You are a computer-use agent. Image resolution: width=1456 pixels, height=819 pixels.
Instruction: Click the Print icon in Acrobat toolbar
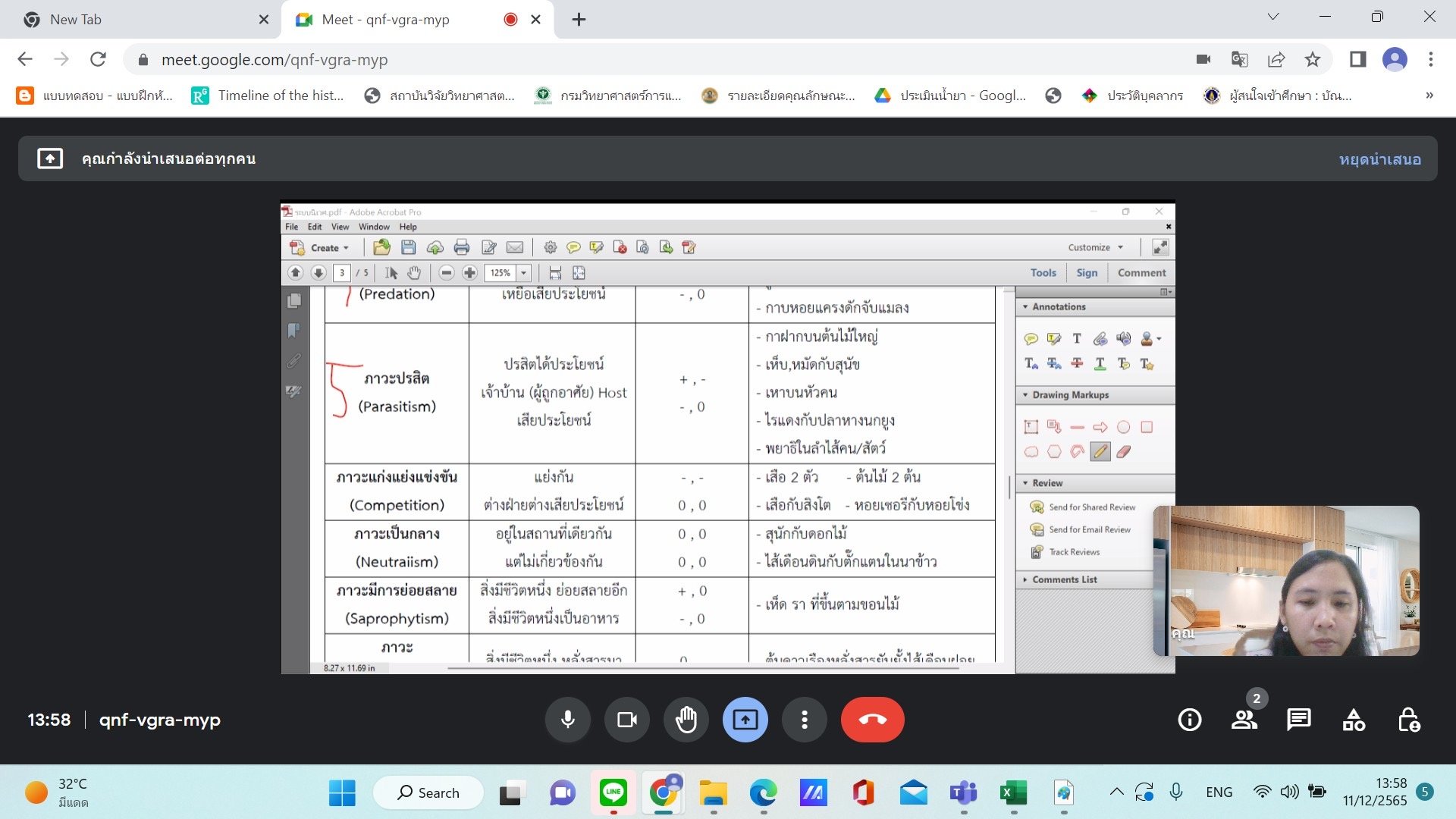coord(462,247)
